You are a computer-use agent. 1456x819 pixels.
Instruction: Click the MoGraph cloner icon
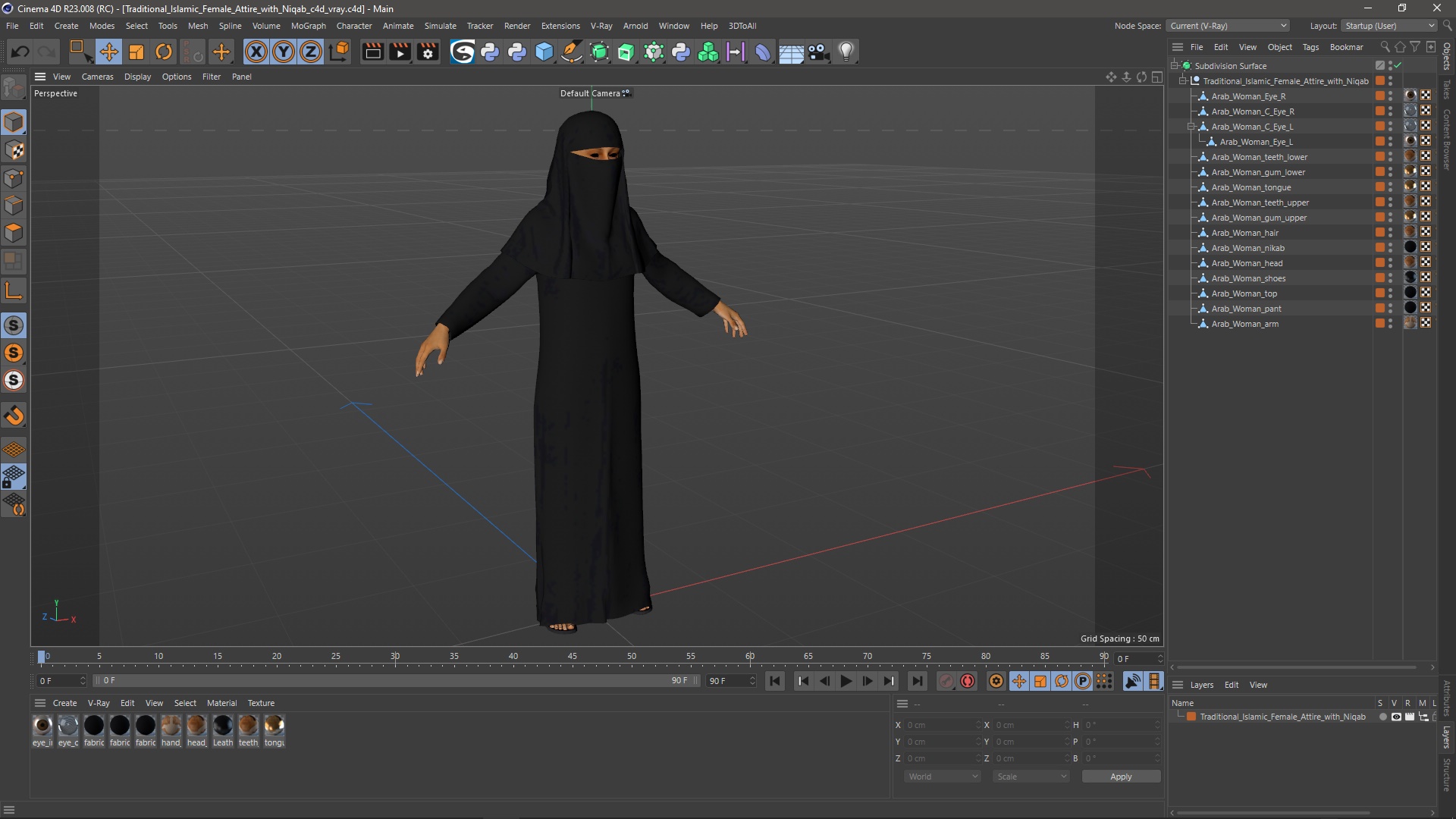(708, 52)
